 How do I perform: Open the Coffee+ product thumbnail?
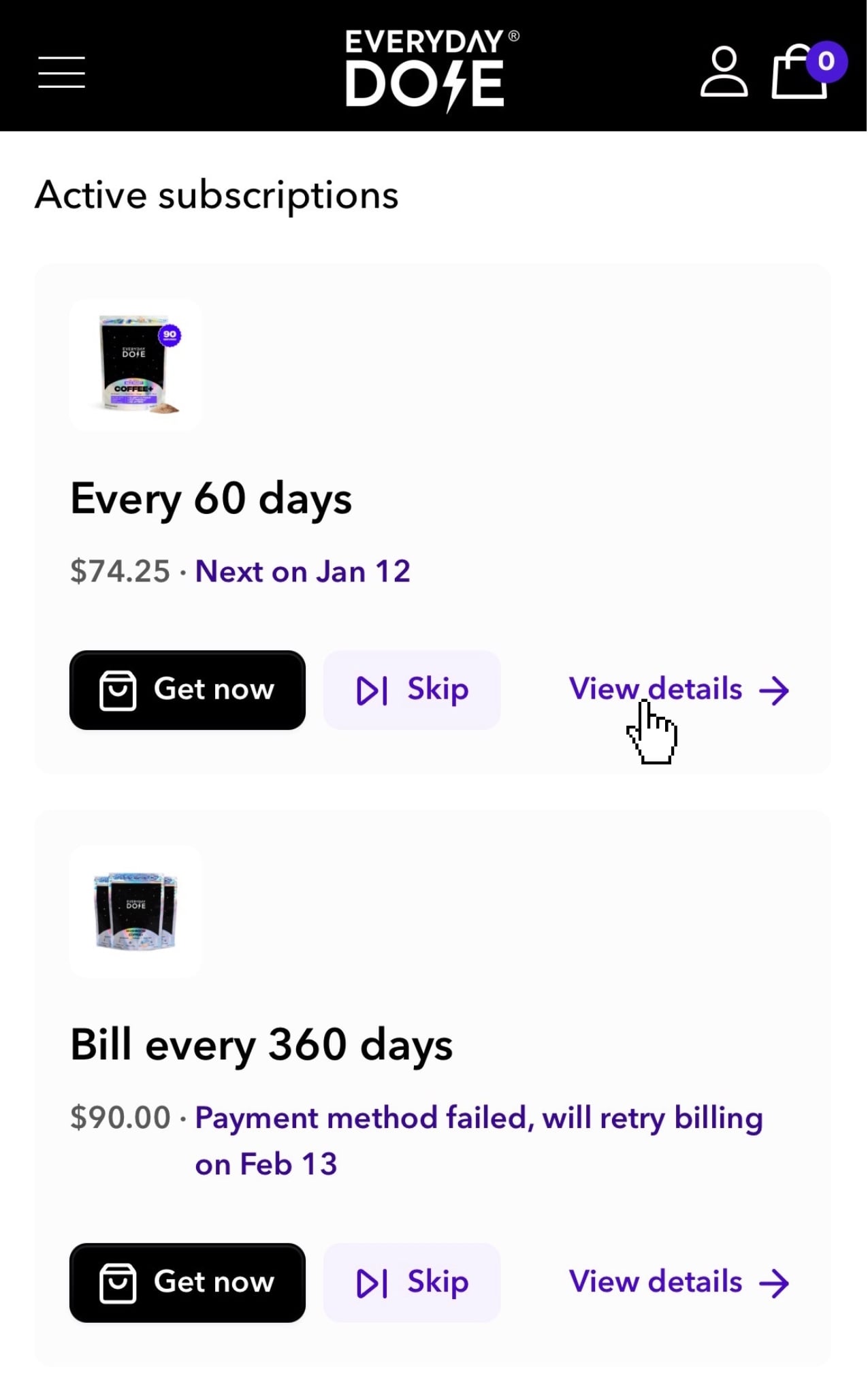[x=136, y=366]
